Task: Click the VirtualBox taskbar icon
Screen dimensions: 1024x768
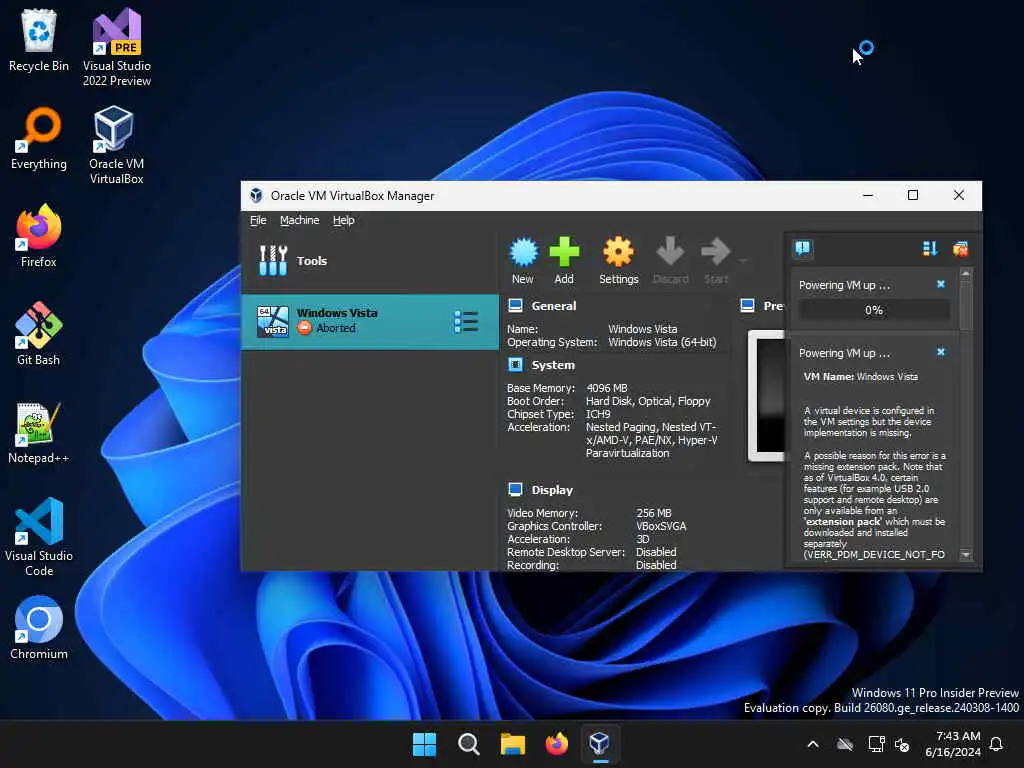Action: pyautogui.click(x=600, y=744)
